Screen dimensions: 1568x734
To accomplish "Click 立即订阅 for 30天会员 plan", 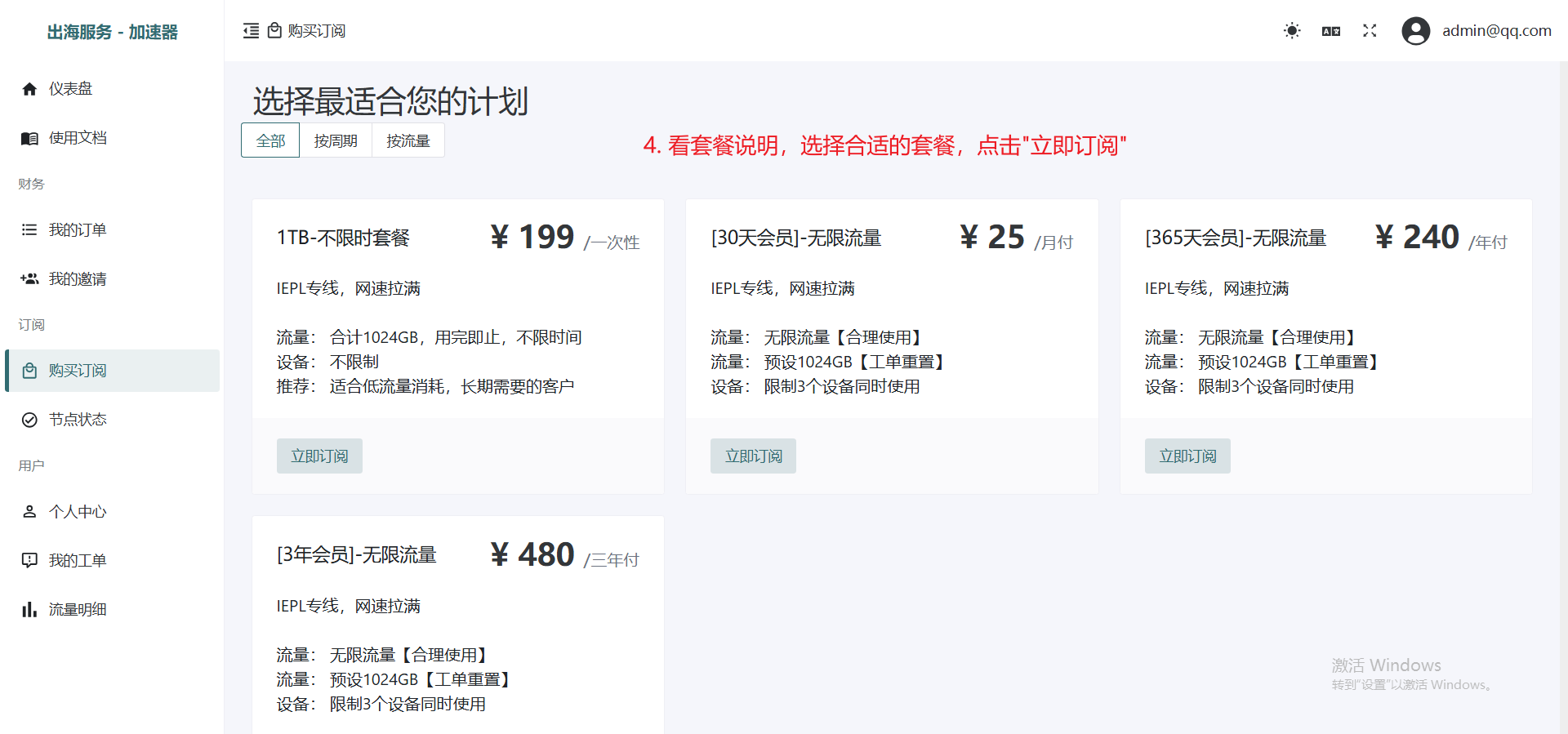I will [753, 456].
